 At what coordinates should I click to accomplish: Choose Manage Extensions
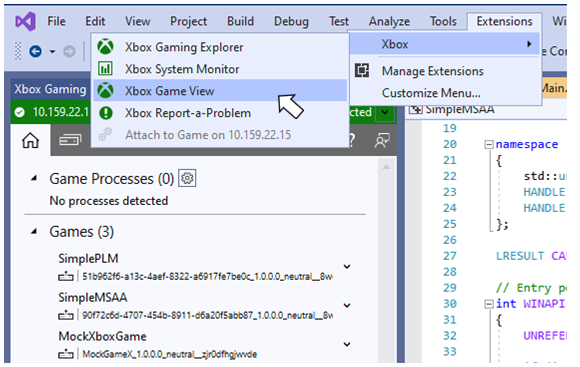(432, 71)
